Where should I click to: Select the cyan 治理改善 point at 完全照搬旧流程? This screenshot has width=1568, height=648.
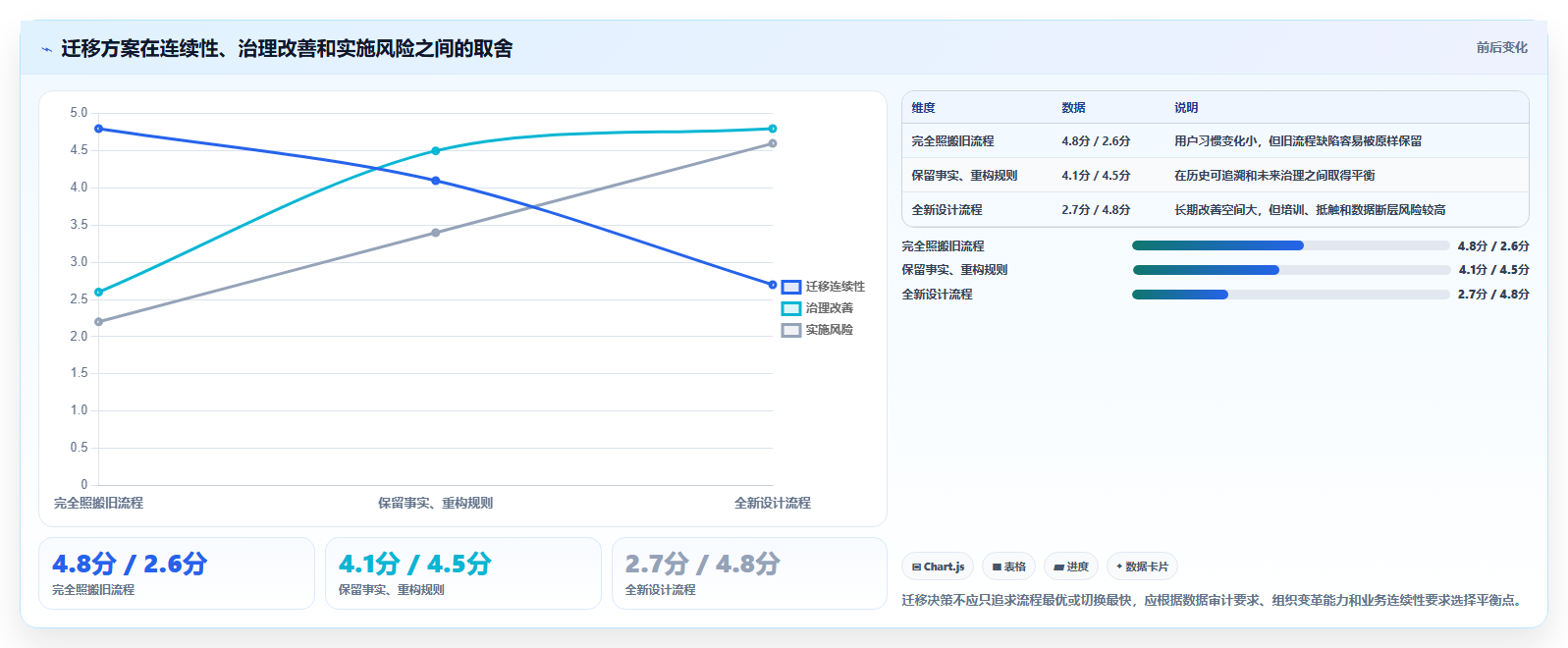click(98, 292)
